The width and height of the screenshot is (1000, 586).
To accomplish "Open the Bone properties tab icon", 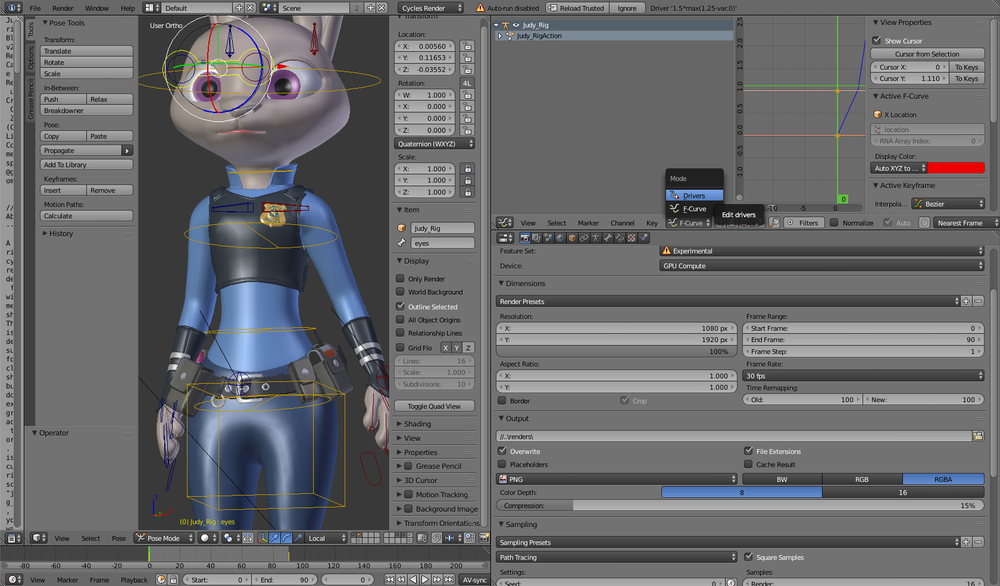I will [x=608, y=238].
